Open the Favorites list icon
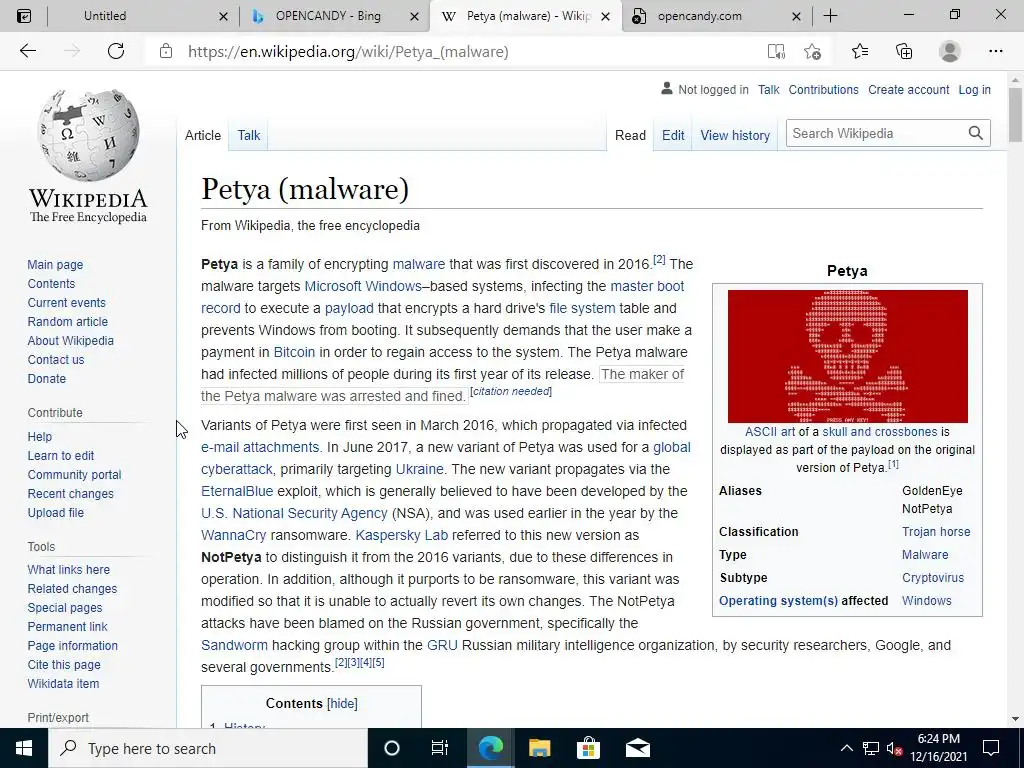Screen dimensions: 1024x768 [860, 51]
